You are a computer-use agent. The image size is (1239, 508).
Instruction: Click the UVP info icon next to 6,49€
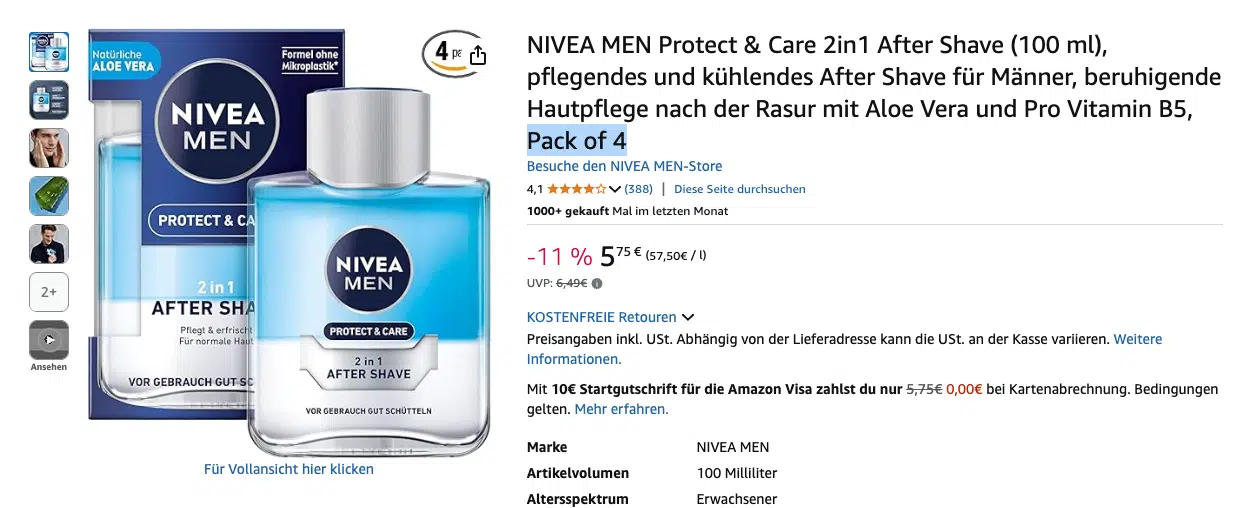[597, 283]
